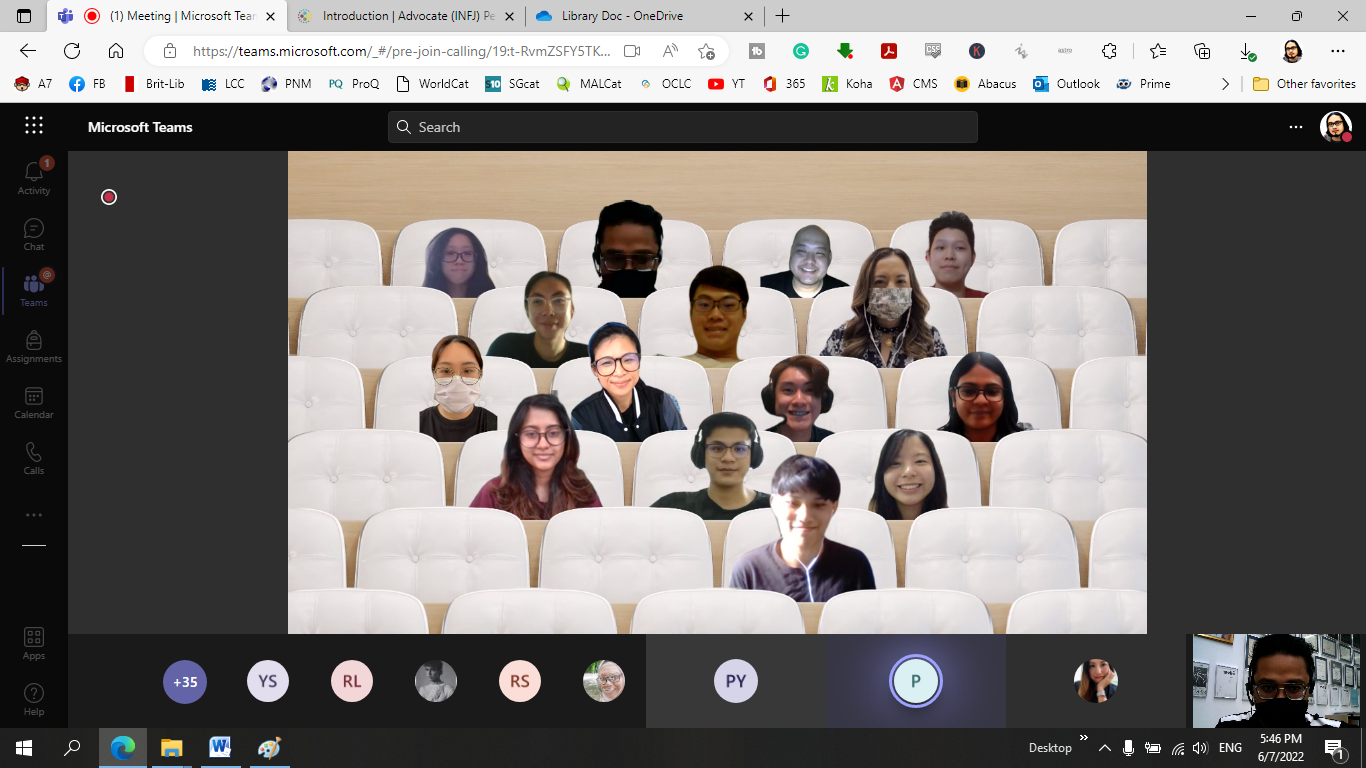Open the Outlook bookmark
The height and width of the screenshot is (768, 1366).
pos(1067,84)
